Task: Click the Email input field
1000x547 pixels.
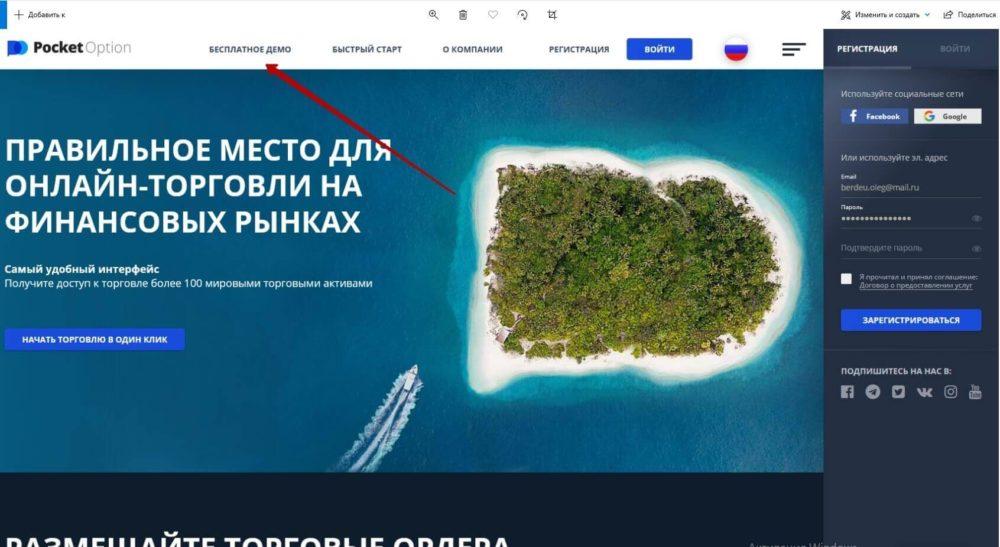Action: point(911,187)
